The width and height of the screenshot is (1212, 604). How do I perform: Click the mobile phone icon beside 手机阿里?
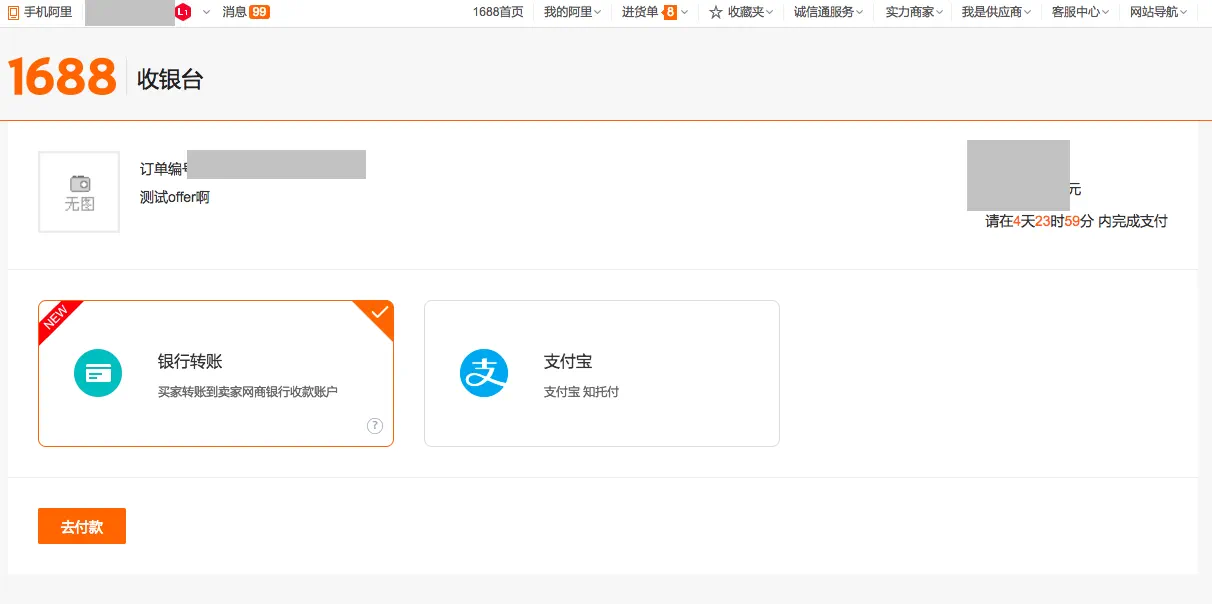click(14, 13)
